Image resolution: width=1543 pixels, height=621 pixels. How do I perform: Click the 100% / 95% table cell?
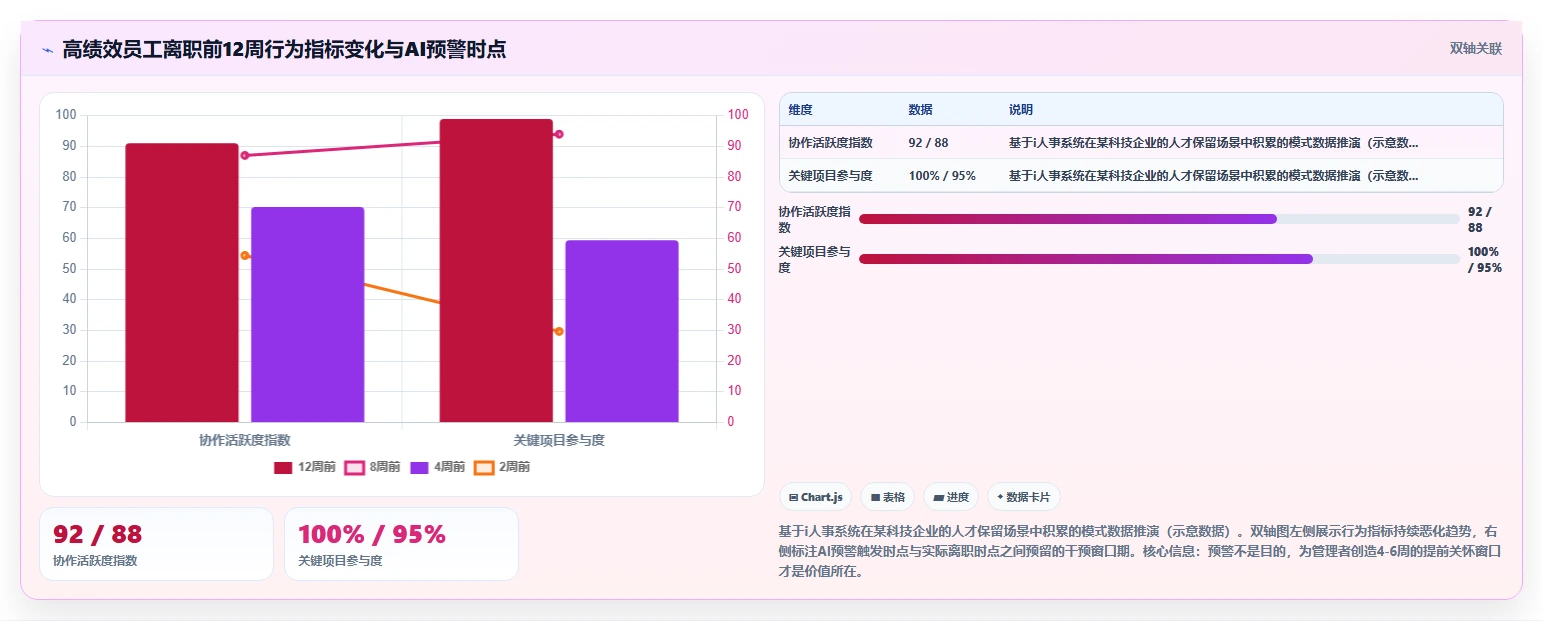point(942,176)
